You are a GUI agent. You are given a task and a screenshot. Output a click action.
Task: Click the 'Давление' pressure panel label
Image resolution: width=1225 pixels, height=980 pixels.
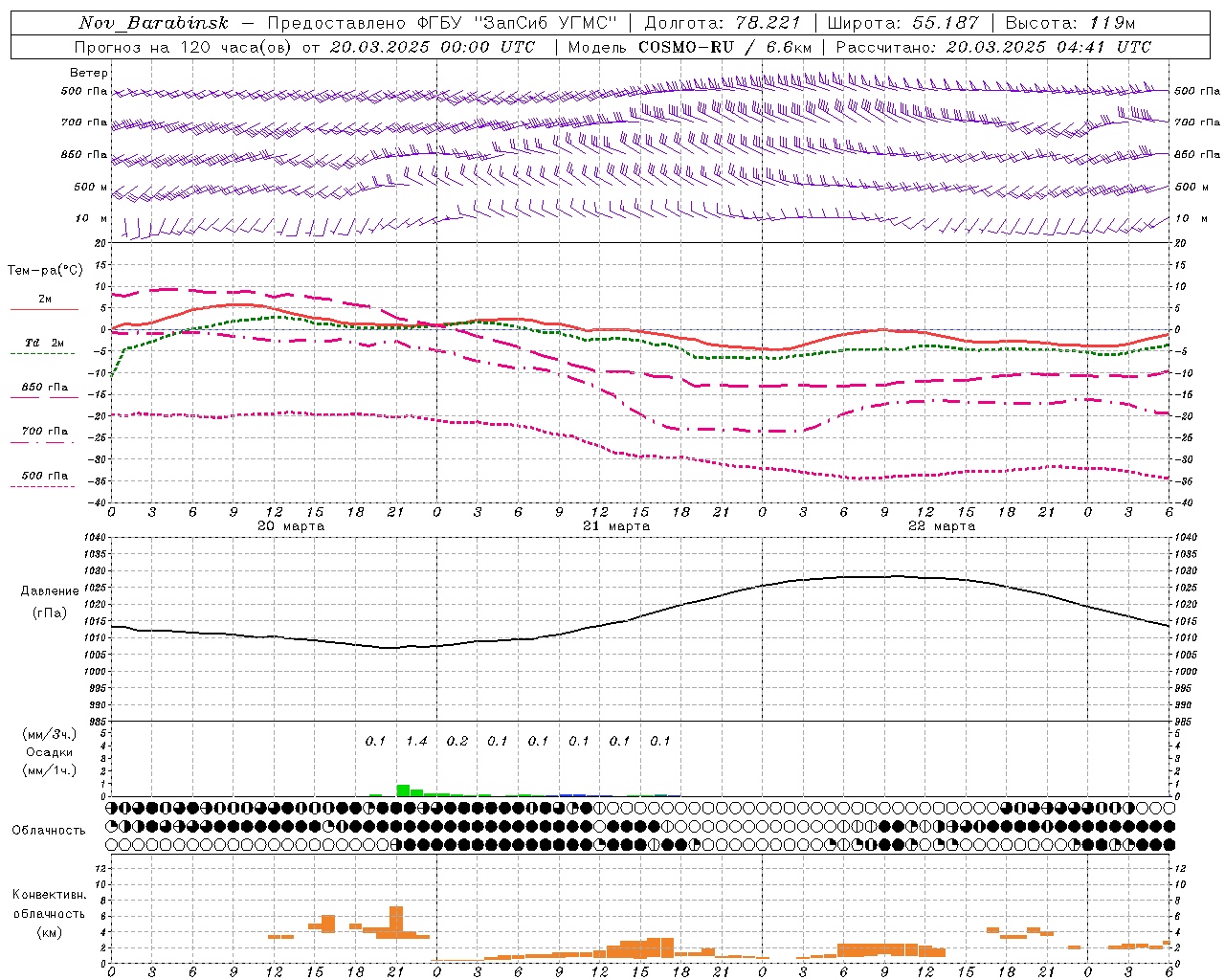point(50,591)
